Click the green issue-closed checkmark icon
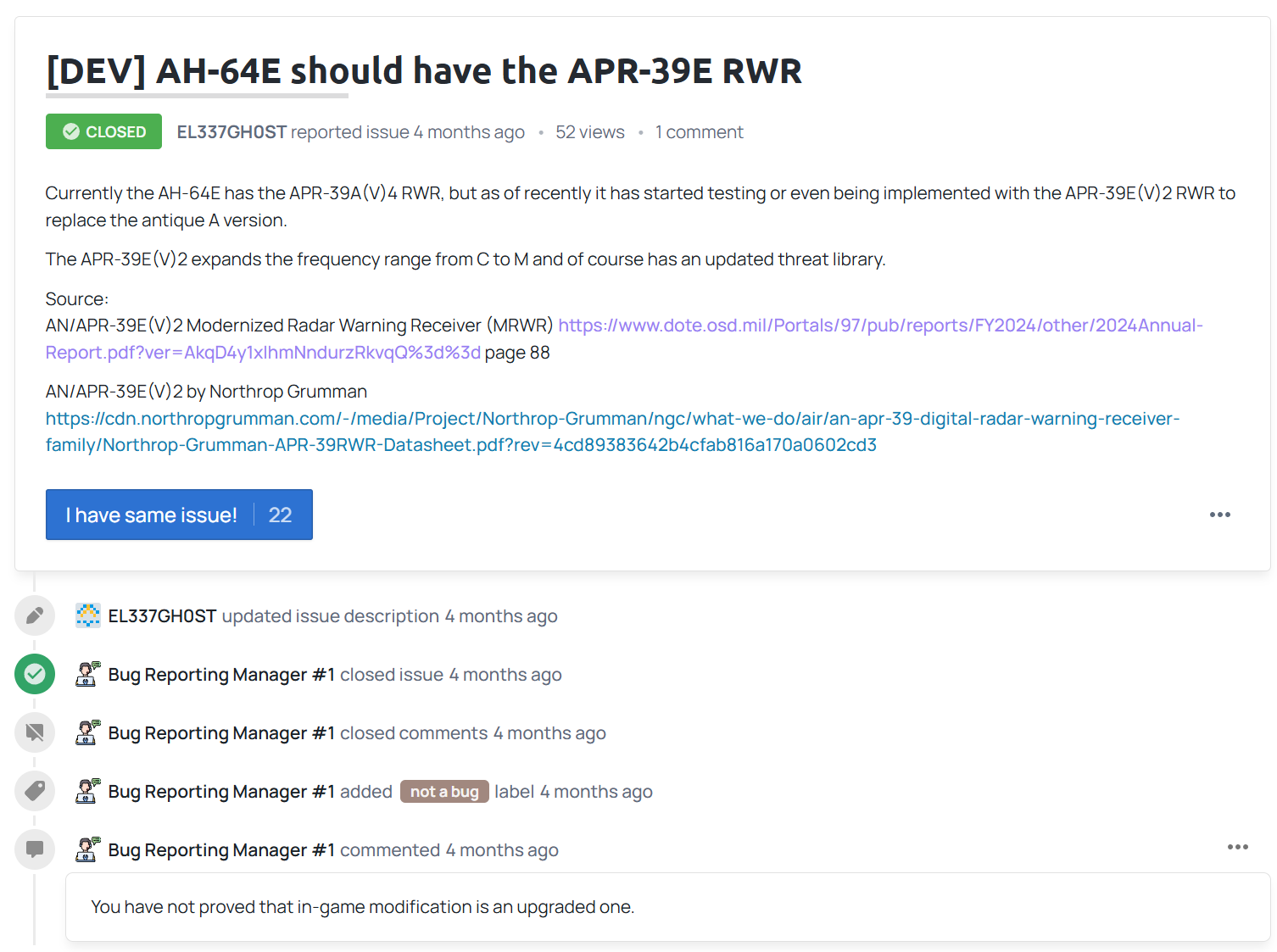Screen dimensions: 1277x952 [35, 674]
